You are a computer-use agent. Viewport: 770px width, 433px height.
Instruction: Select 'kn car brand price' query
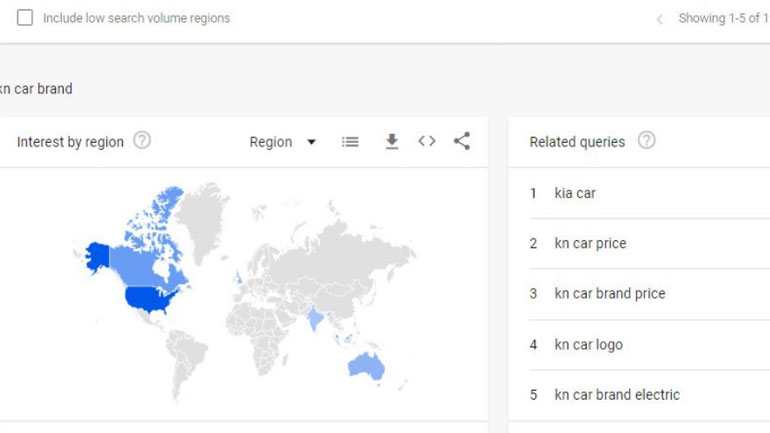pos(609,294)
